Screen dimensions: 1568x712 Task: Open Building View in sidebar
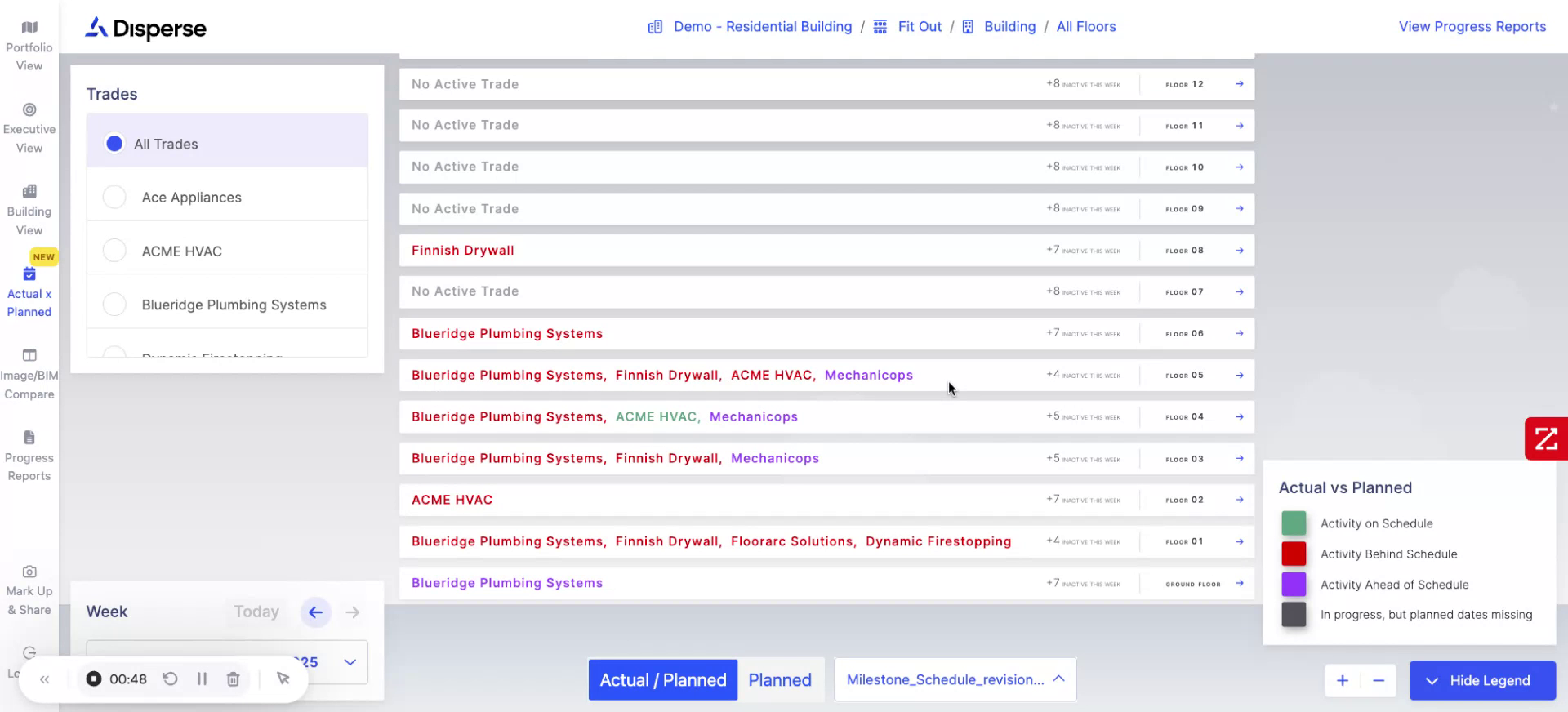coord(29,211)
